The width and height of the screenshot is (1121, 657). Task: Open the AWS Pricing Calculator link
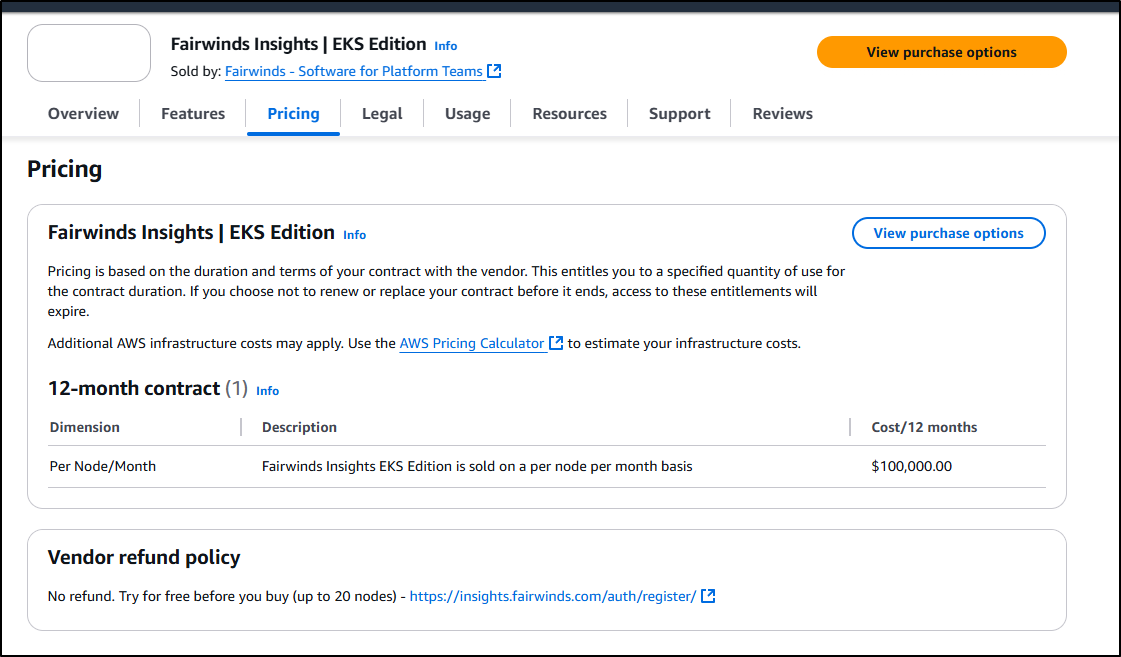click(x=472, y=343)
